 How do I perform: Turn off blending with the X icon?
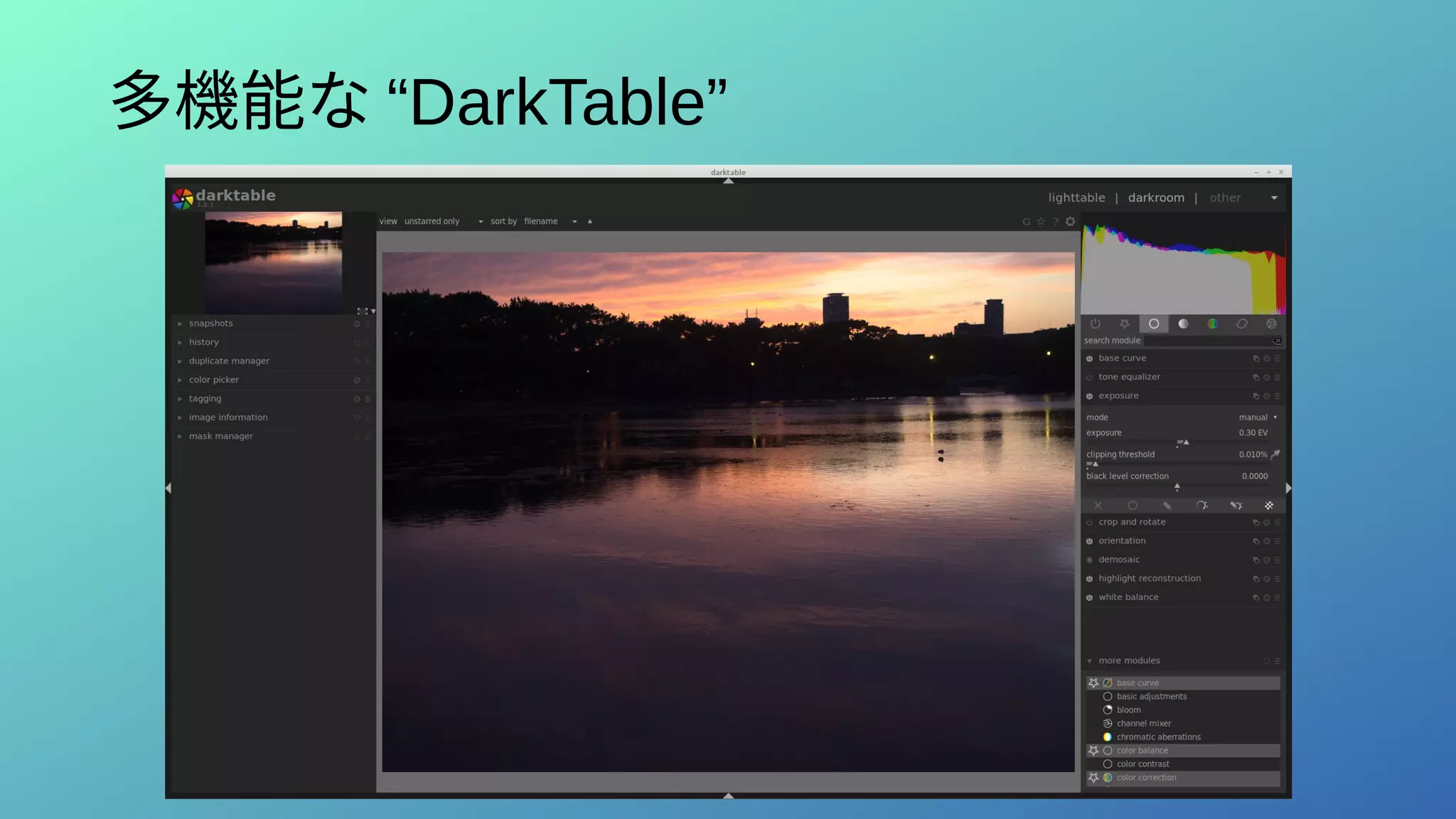(x=1098, y=505)
